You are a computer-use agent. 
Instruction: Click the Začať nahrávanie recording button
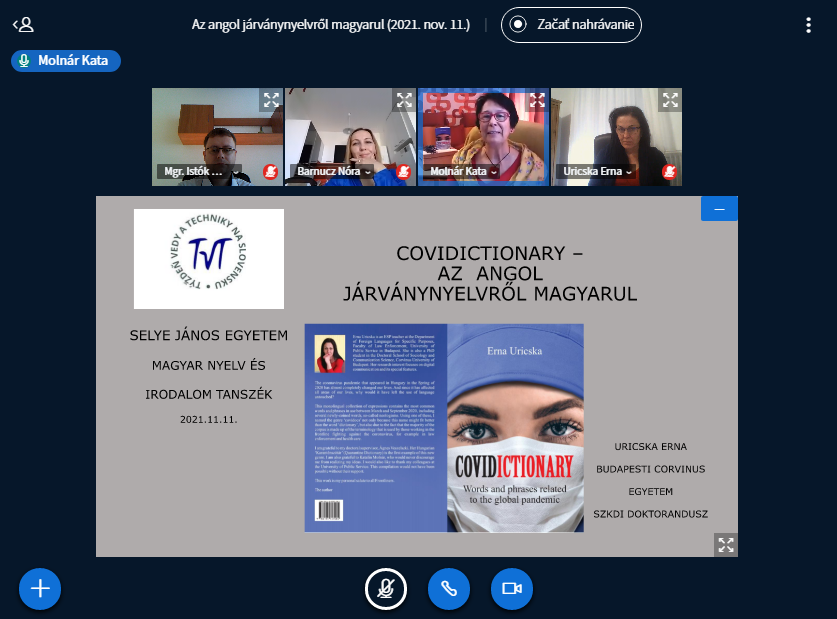571,25
